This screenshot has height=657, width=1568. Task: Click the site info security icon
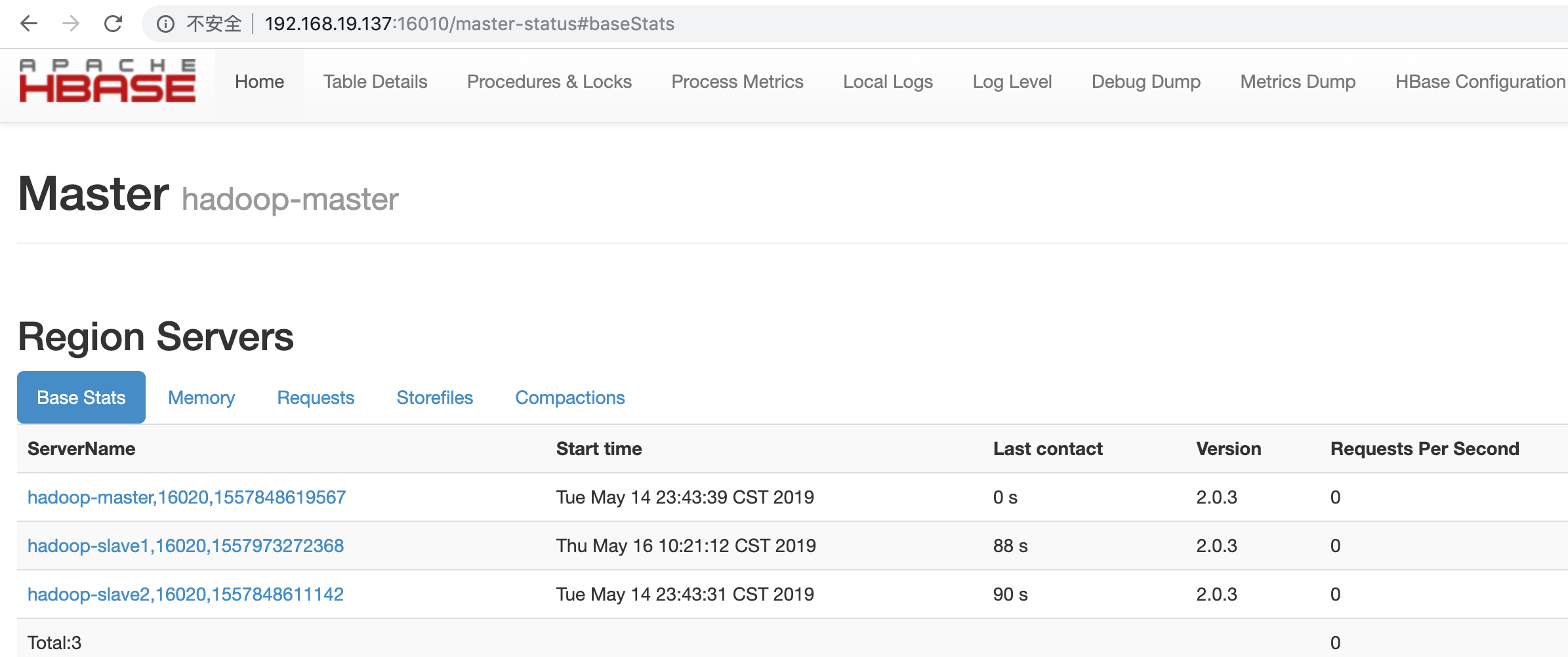(165, 24)
